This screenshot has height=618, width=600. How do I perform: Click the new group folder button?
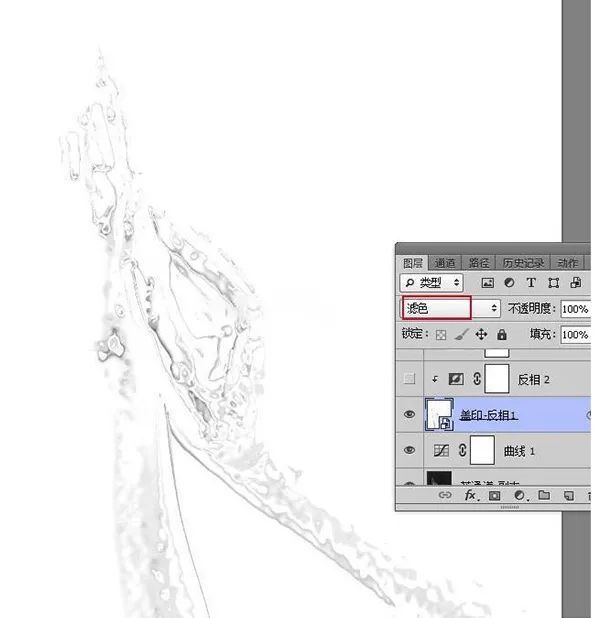click(x=544, y=496)
